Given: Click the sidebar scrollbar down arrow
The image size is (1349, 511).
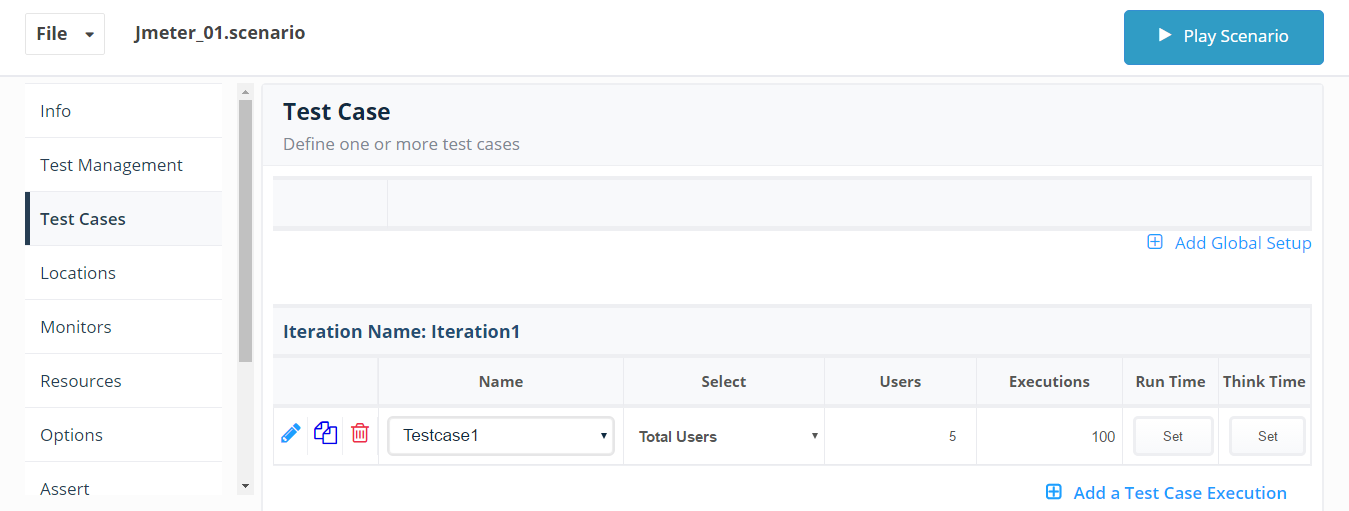Looking at the screenshot, I should click(x=246, y=486).
